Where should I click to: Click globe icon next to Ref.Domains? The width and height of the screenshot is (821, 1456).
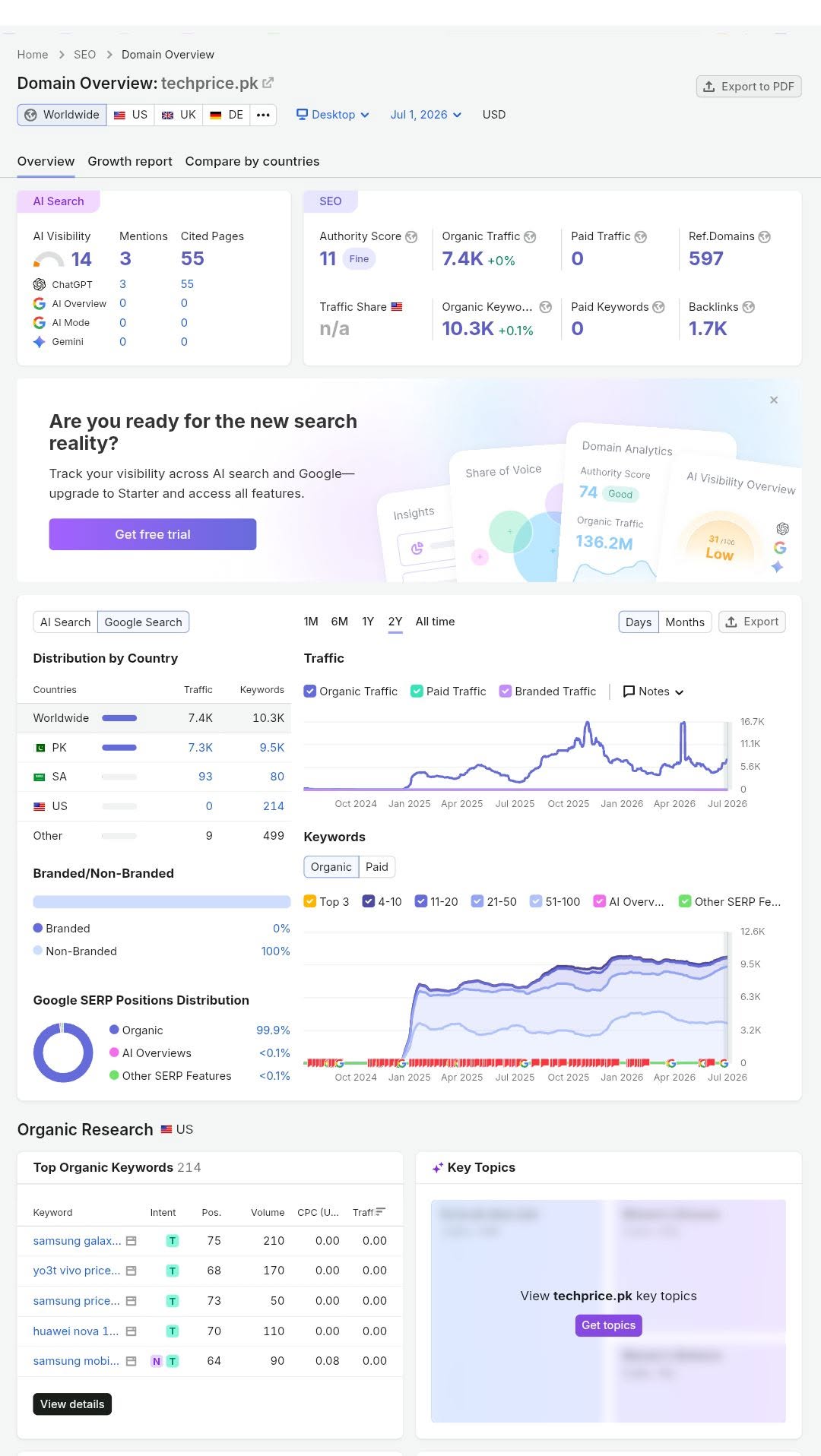(765, 237)
